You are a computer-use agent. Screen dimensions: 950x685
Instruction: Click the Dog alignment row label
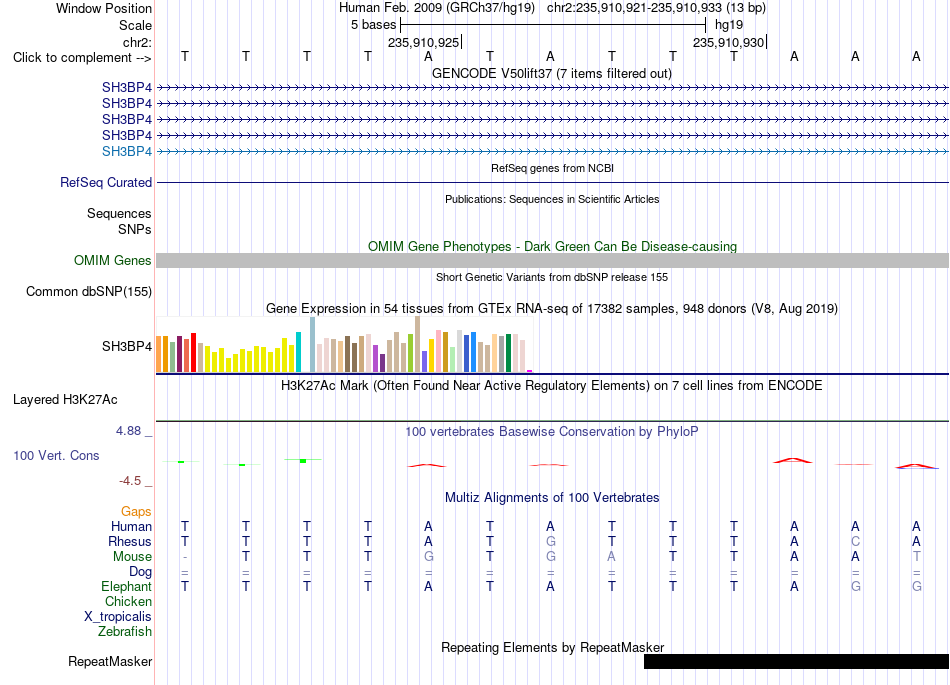tap(141, 572)
